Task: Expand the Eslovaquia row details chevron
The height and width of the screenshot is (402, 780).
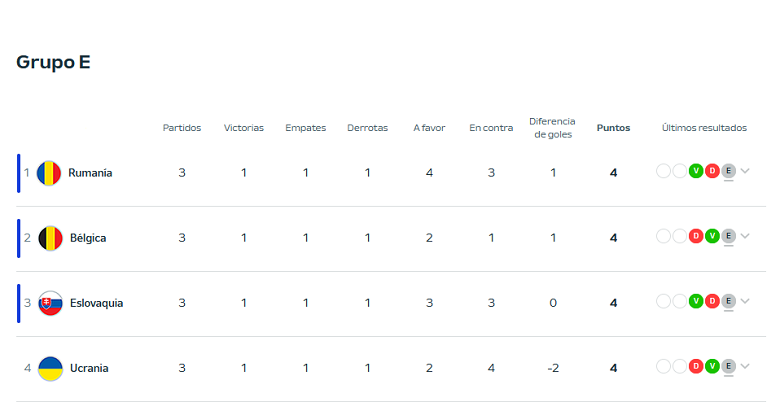Action: tap(745, 301)
